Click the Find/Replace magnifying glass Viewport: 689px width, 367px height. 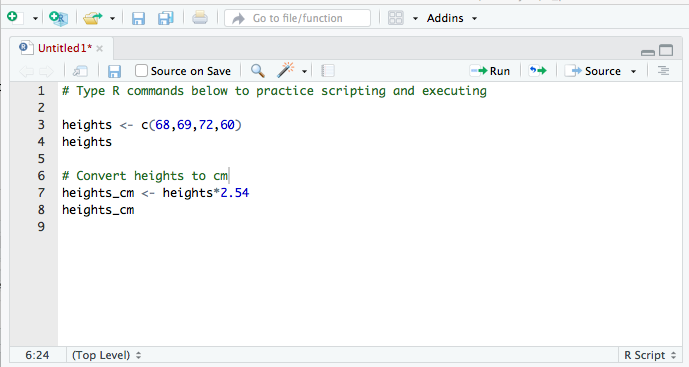tap(257, 71)
